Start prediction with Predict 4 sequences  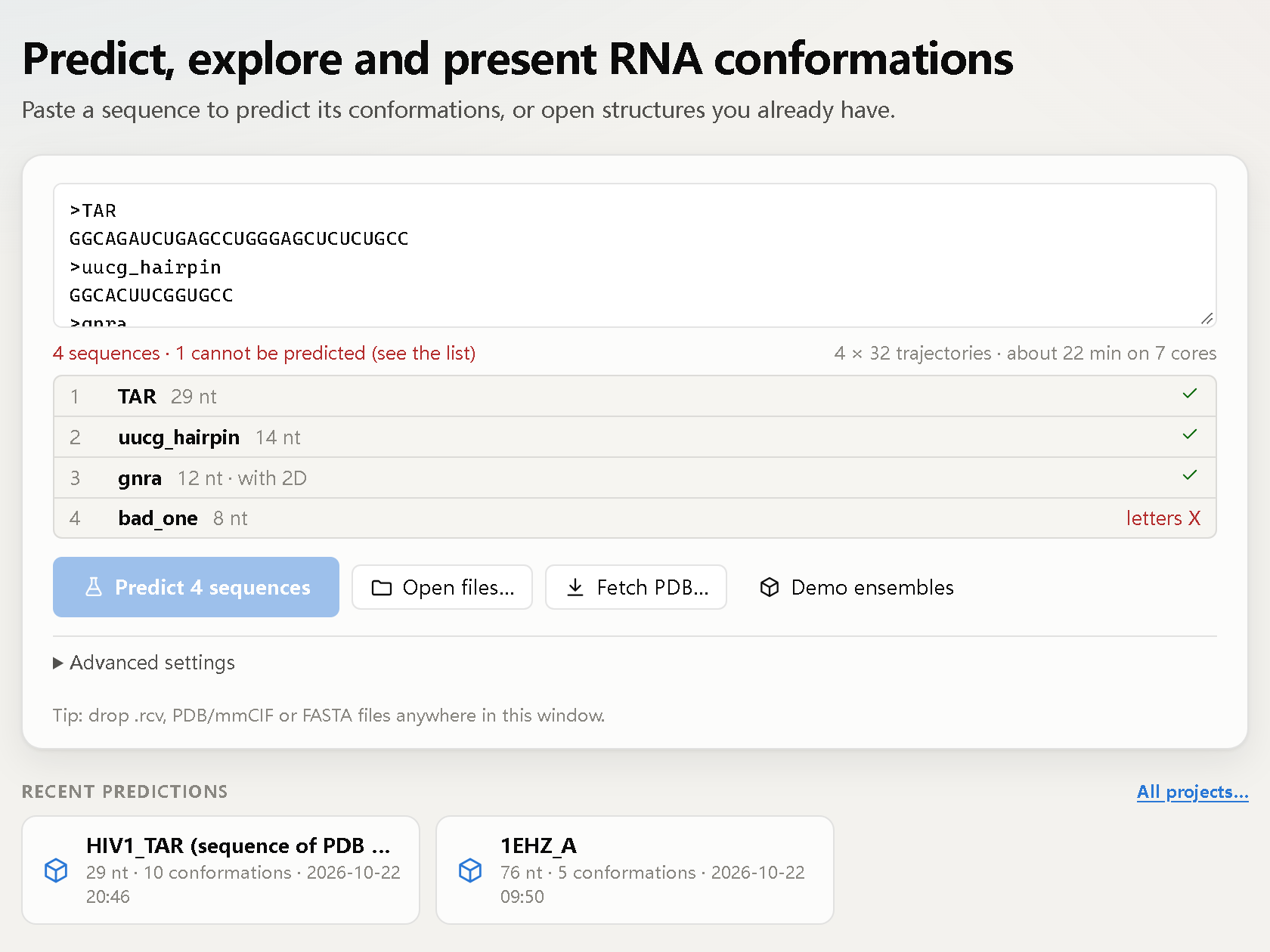click(196, 587)
